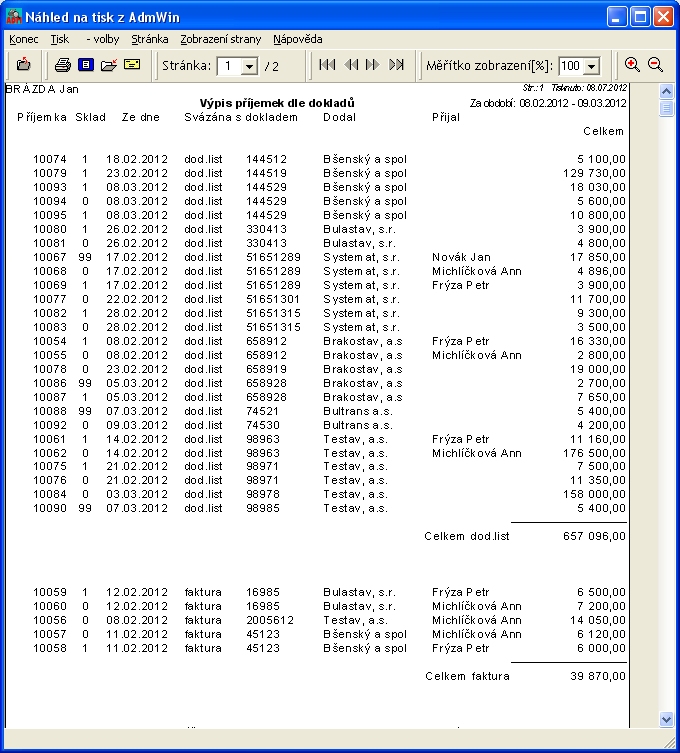
Task: Click 'Brakostav, a.s' in row 10078
Action: click(363, 369)
